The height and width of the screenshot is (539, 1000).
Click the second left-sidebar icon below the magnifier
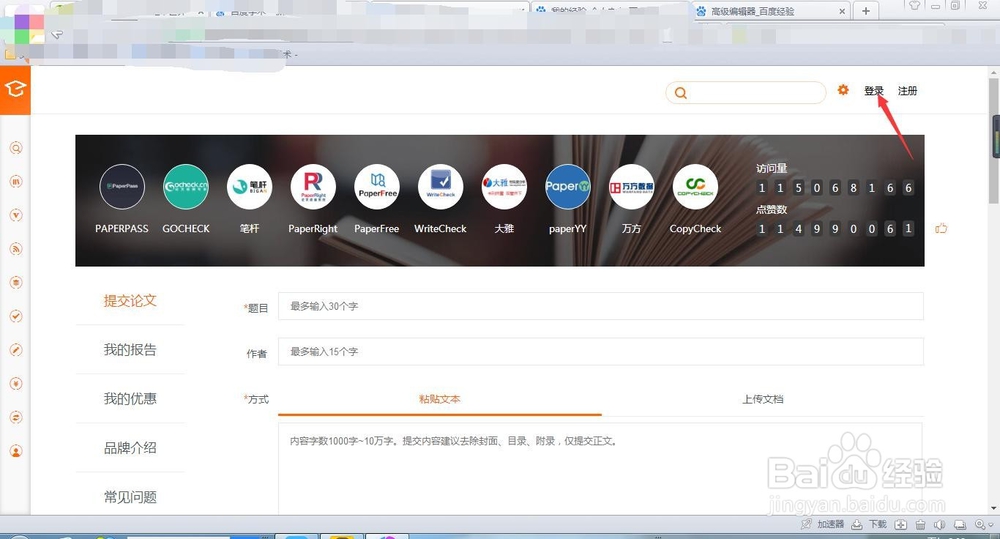(x=16, y=182)
